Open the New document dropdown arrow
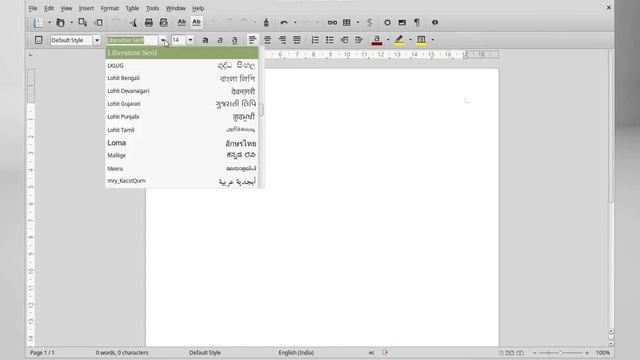The image size is (640, 360). coord(49,23)
